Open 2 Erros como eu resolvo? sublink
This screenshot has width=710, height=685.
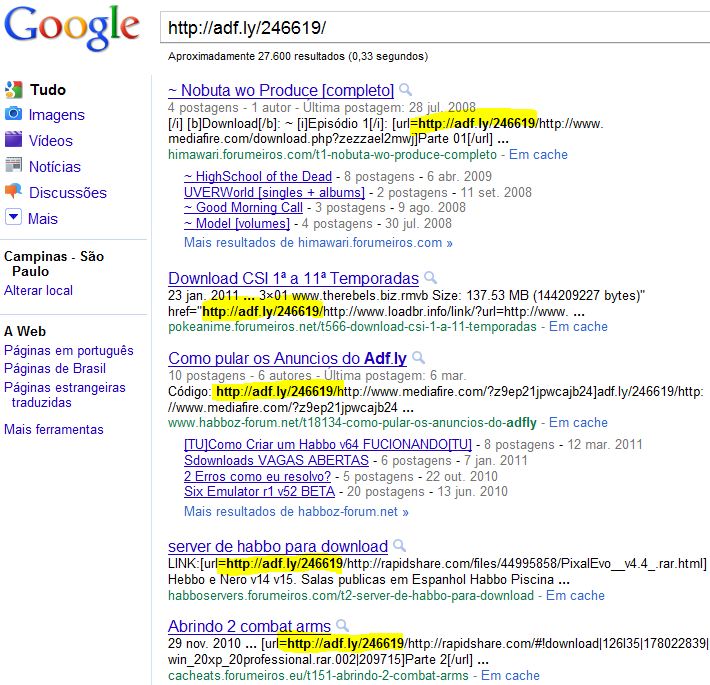[257, 476]
